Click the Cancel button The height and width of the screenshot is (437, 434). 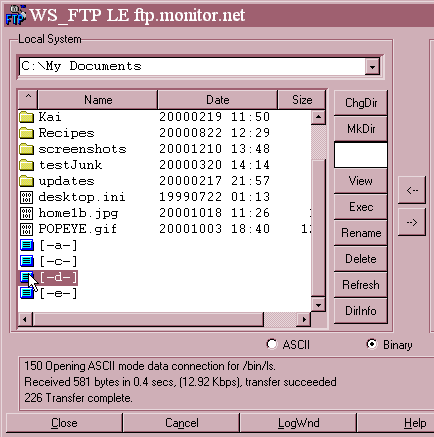point(182,423)
